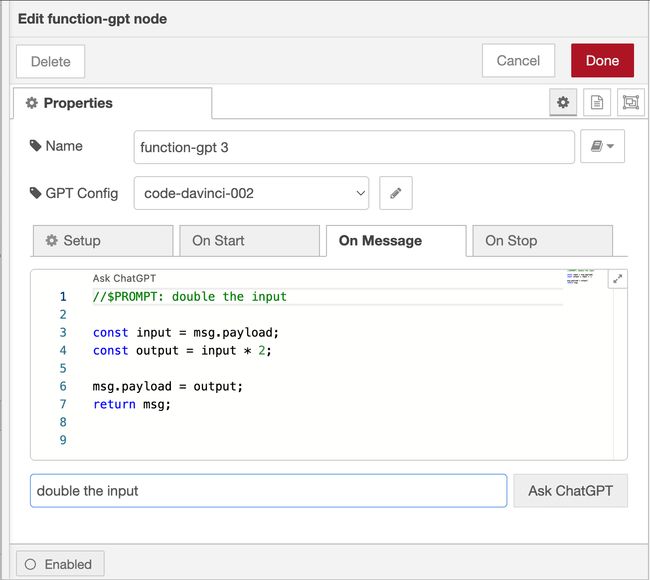Open GPT Config code-davinci-002 dropdown
The width and height of the screenshot is (650, 580).
click(251, 193)
